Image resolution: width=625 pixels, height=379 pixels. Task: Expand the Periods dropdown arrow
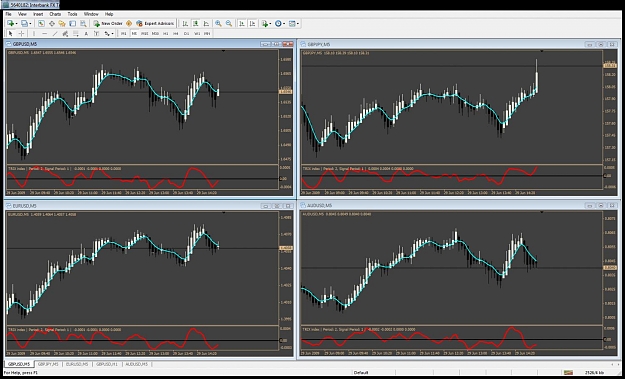coord(284,24)
